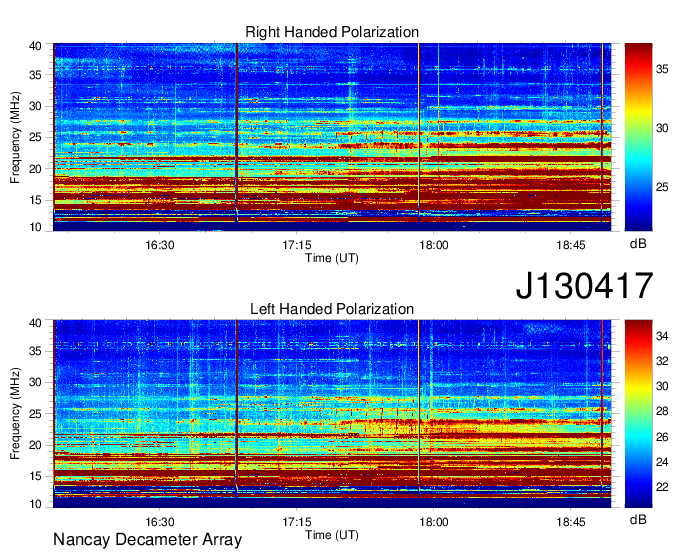Click the 10 MHz tick on Right Handed plot

36,227
